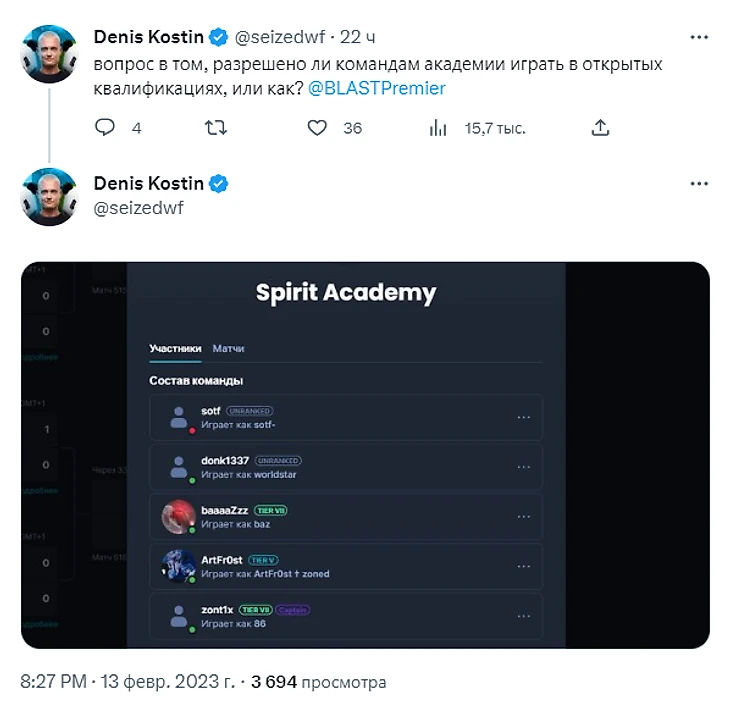Click the reply icon under the first tweet
The image size is (730, 714).
pos(105,128)
